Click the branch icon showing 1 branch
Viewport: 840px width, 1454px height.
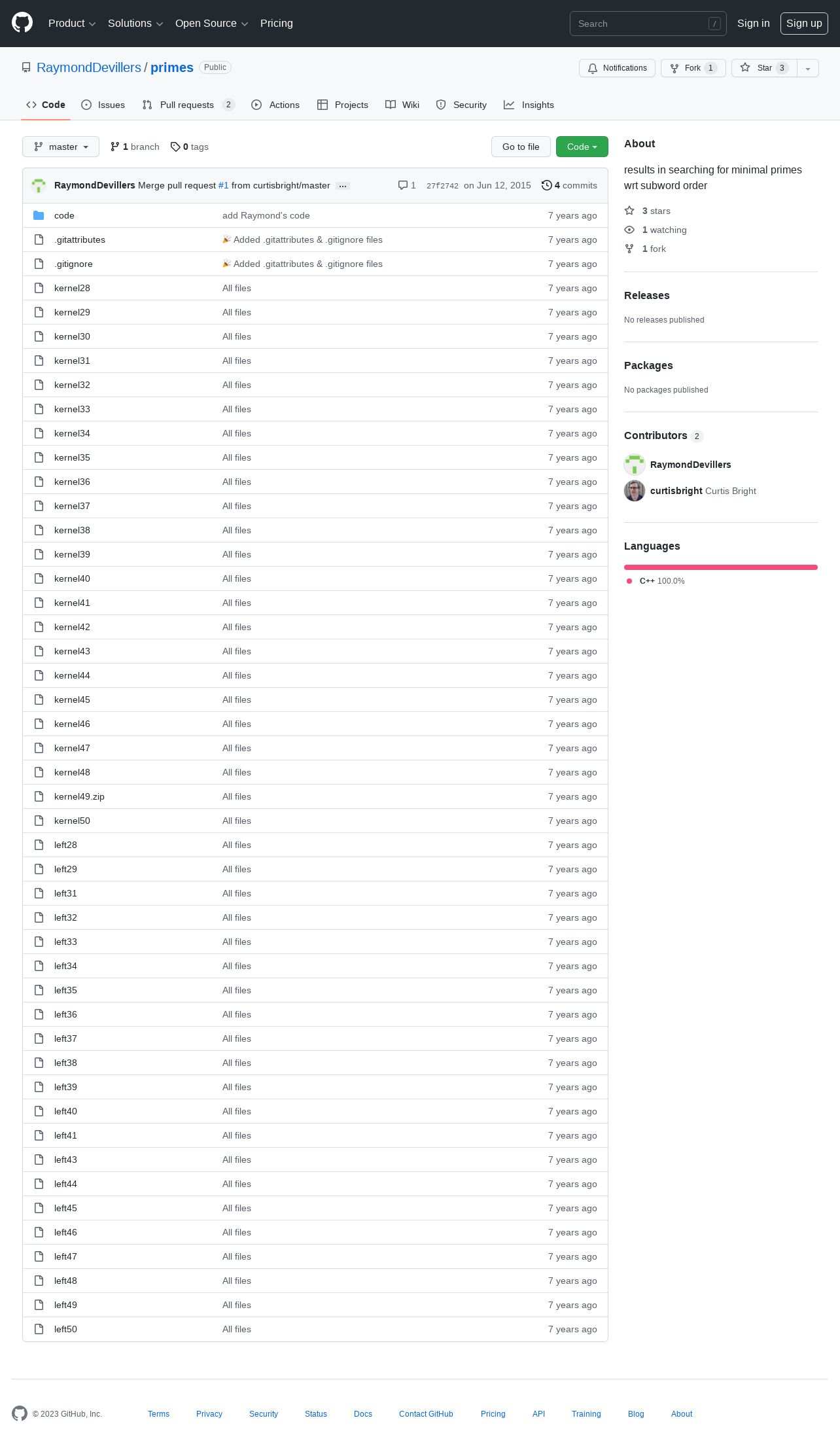[115, 147]
